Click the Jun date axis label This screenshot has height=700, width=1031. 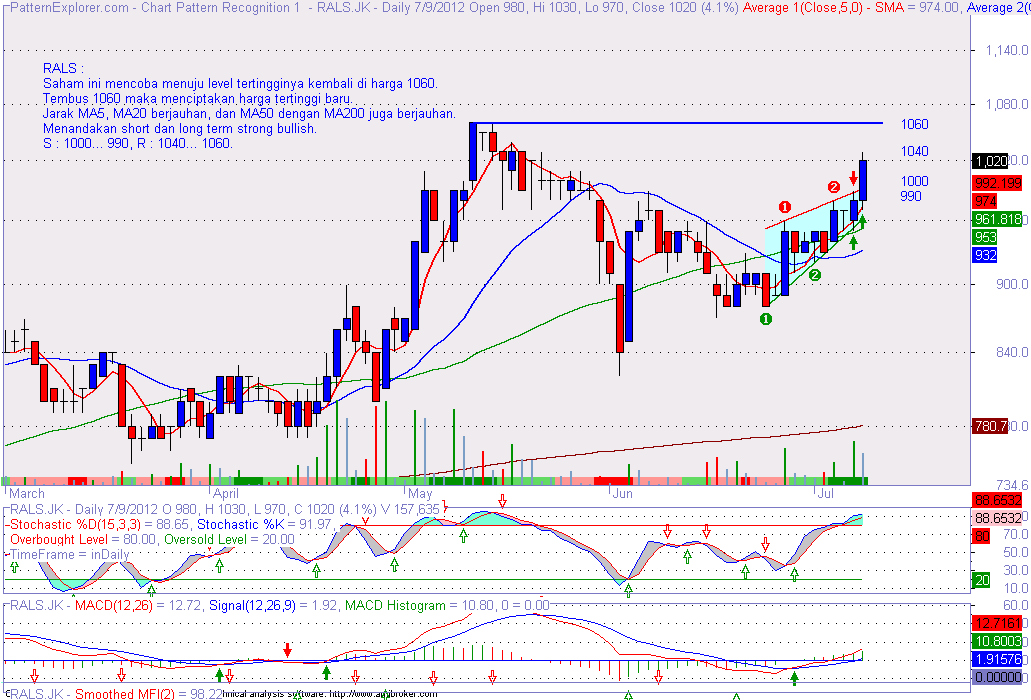[622, 494]
